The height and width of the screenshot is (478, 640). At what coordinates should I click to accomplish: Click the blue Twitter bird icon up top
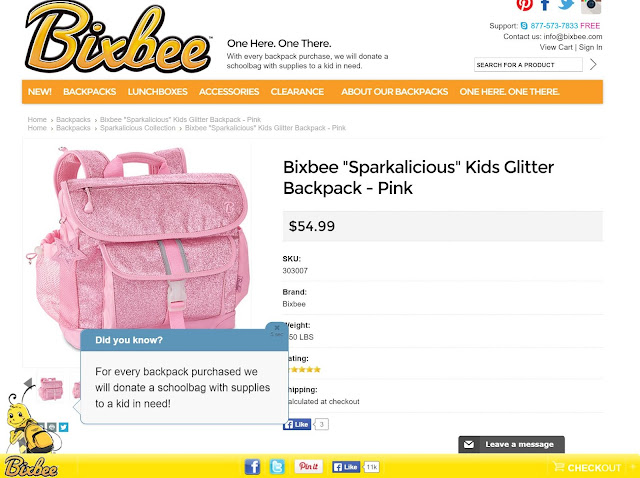[567, 4]
